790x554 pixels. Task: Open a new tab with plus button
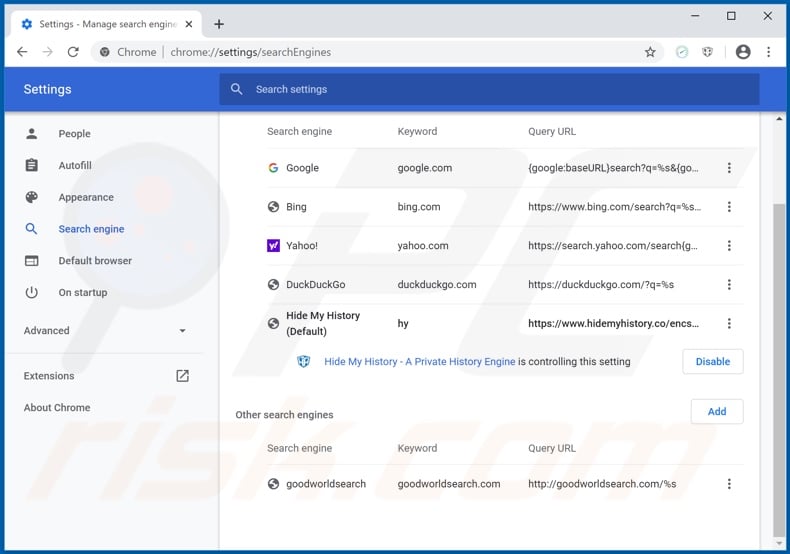[x=219, y=24]
